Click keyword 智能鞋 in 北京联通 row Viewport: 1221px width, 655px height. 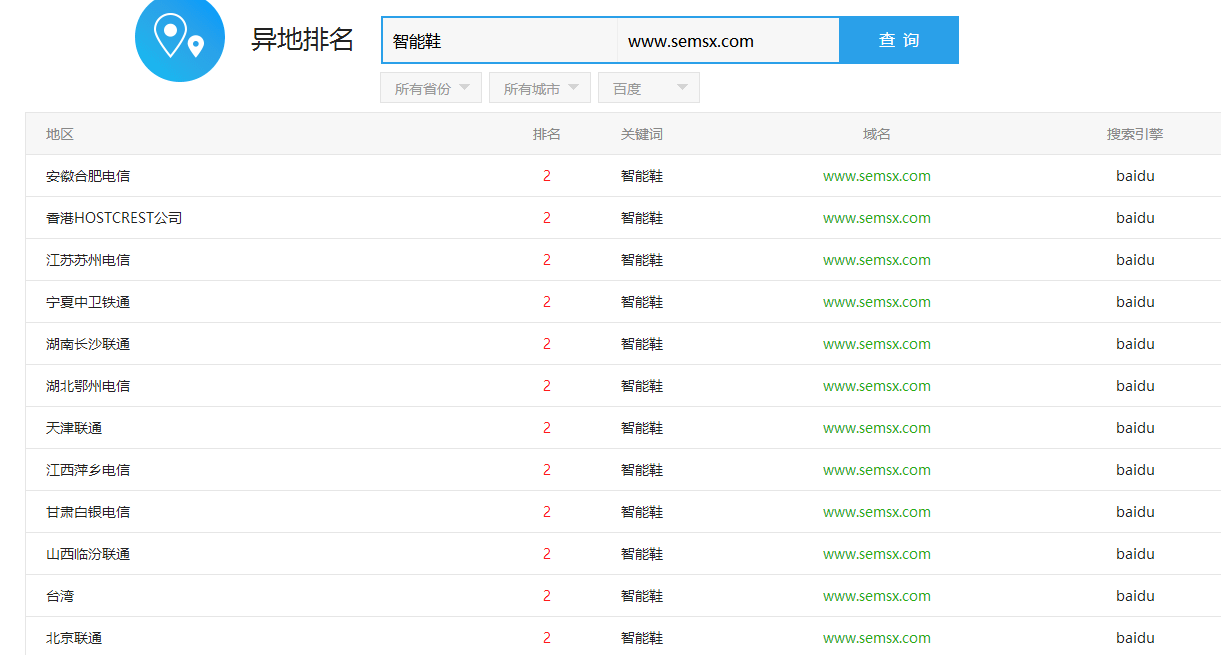642,638
